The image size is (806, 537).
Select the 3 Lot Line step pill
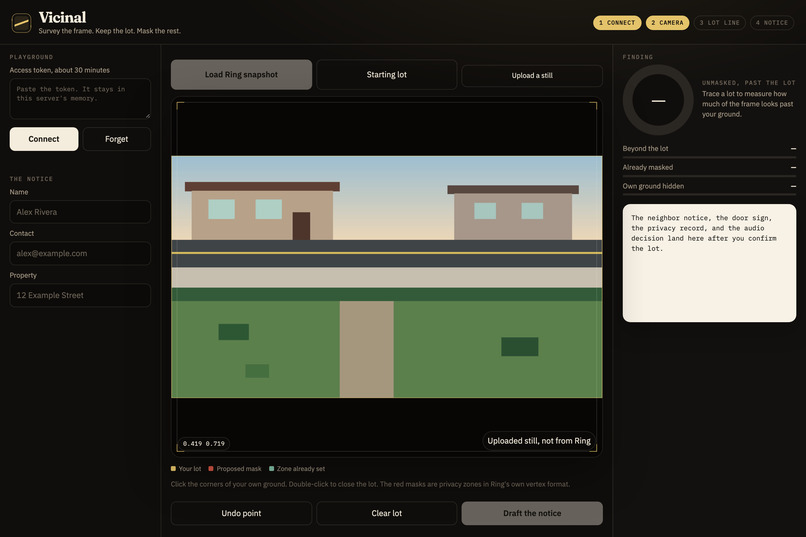pyautogui.click(x=720, y=23)
